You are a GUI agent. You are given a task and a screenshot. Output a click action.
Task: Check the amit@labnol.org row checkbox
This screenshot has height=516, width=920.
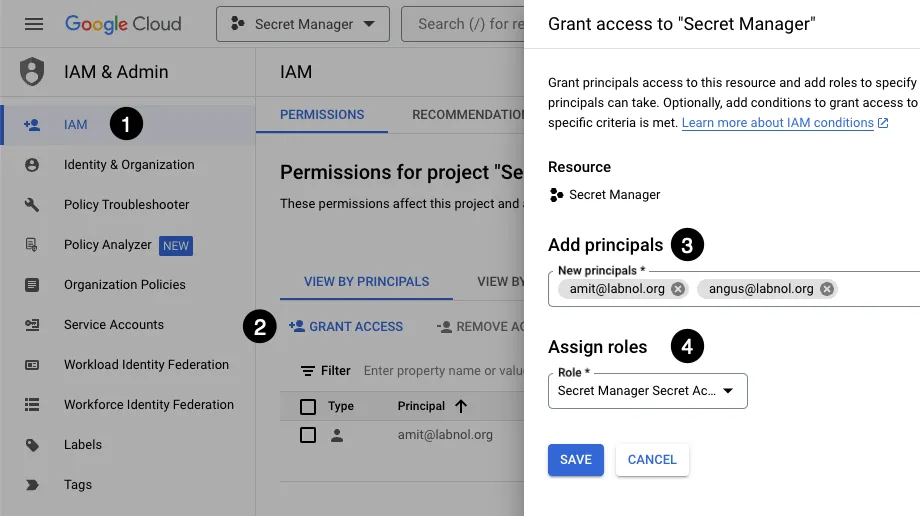click(308, 435)
